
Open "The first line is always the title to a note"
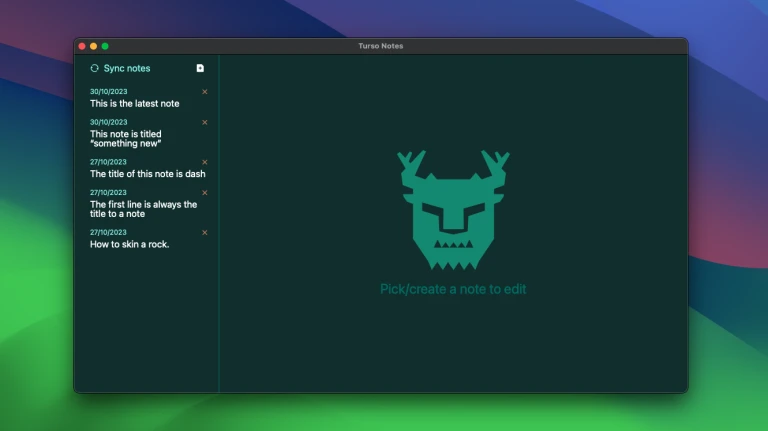tap(144, 209)
